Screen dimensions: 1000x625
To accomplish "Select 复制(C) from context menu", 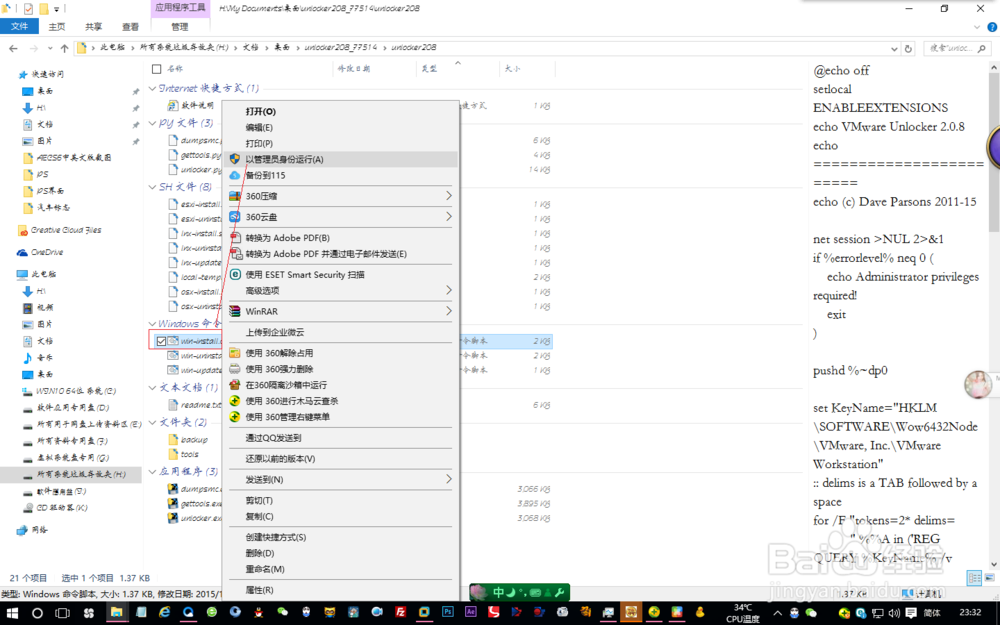I will pyautogui.click(x=259, y=517).
